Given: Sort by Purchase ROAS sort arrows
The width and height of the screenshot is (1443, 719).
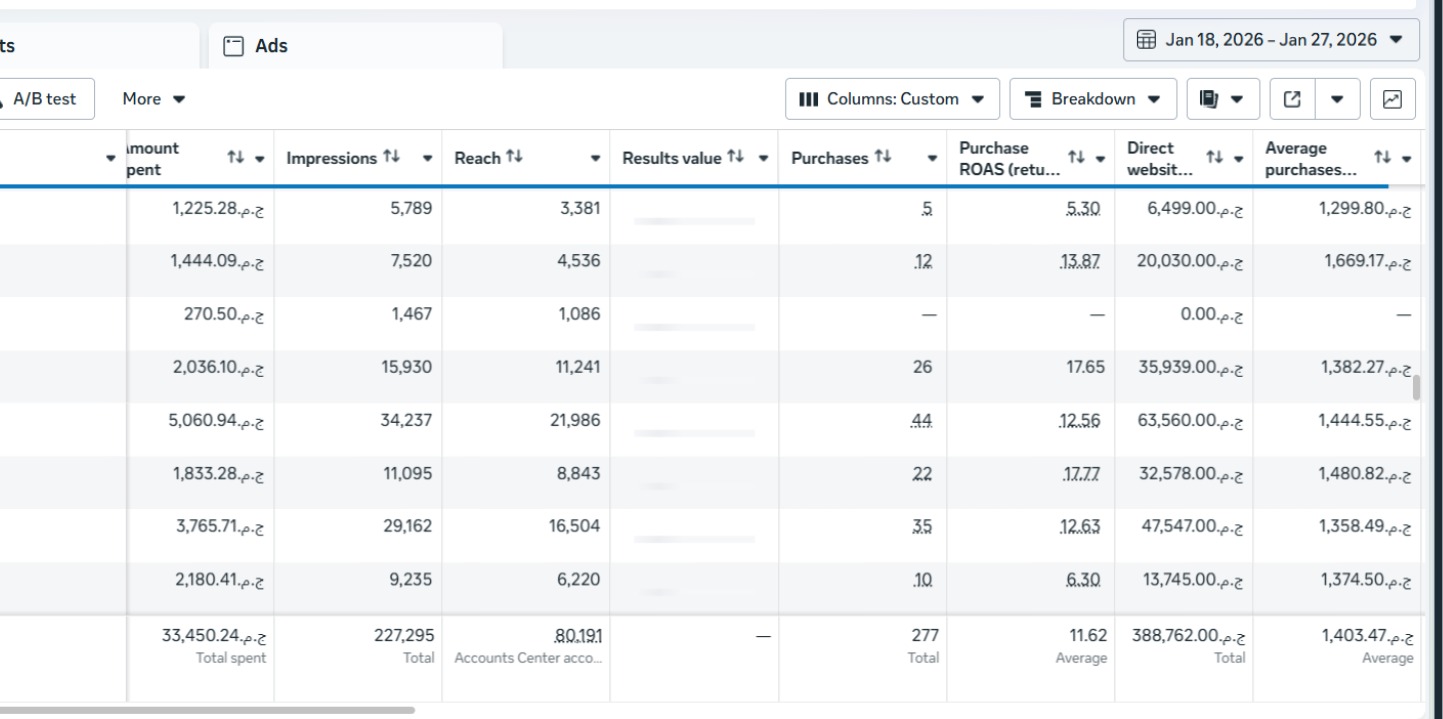Looking at the screenshot, I should click(x=1076, y=158).
